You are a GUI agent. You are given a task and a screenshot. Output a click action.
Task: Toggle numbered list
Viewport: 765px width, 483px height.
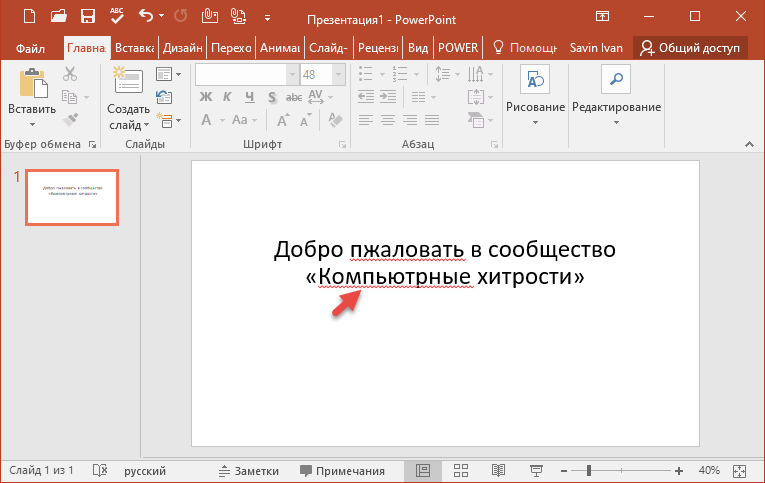(400, 74)
